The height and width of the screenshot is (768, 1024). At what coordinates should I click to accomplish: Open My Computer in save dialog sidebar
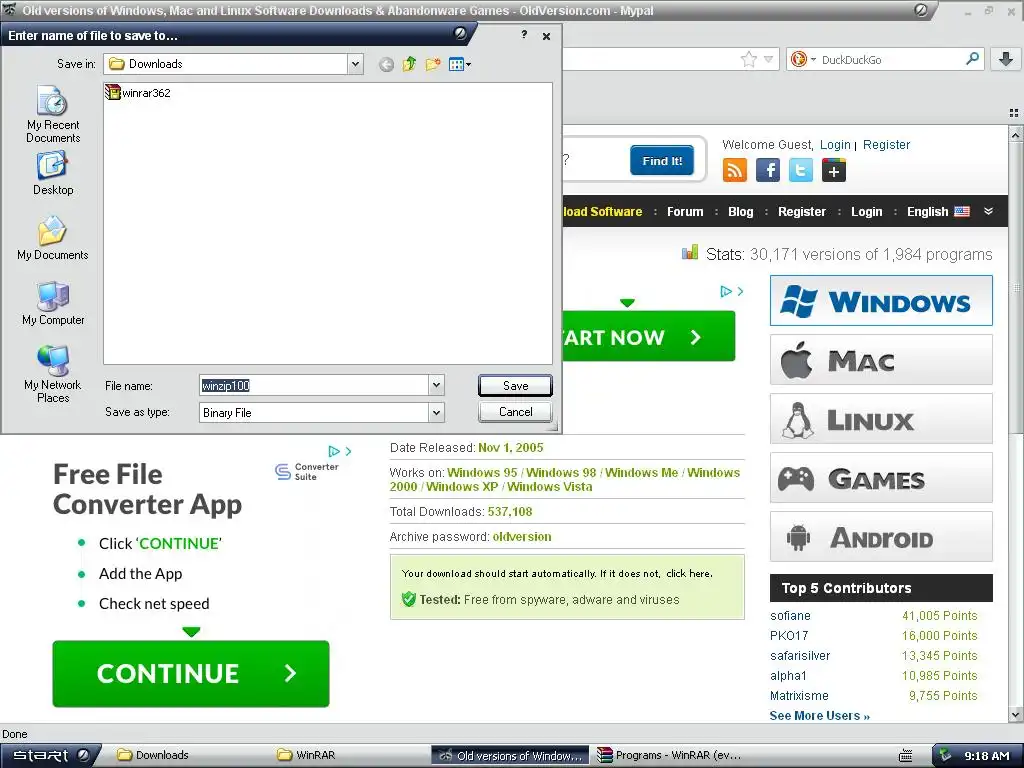53,304
